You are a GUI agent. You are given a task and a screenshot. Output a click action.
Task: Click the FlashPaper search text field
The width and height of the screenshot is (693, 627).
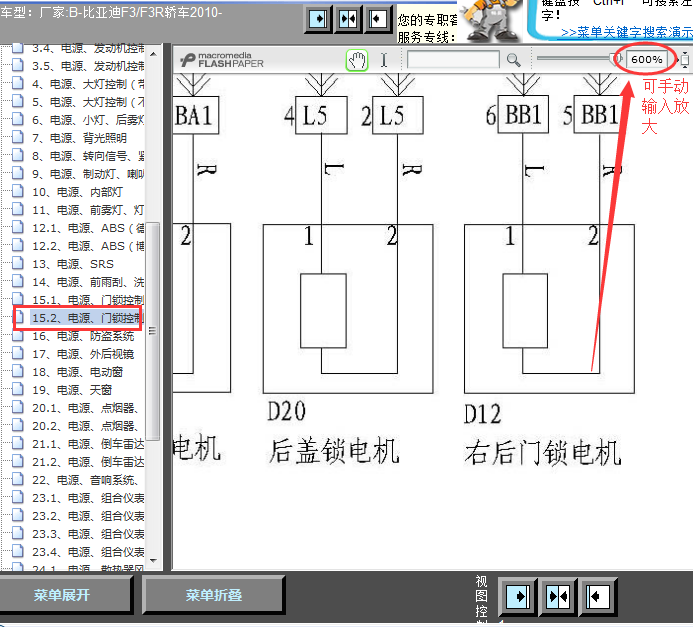(453, 60)
